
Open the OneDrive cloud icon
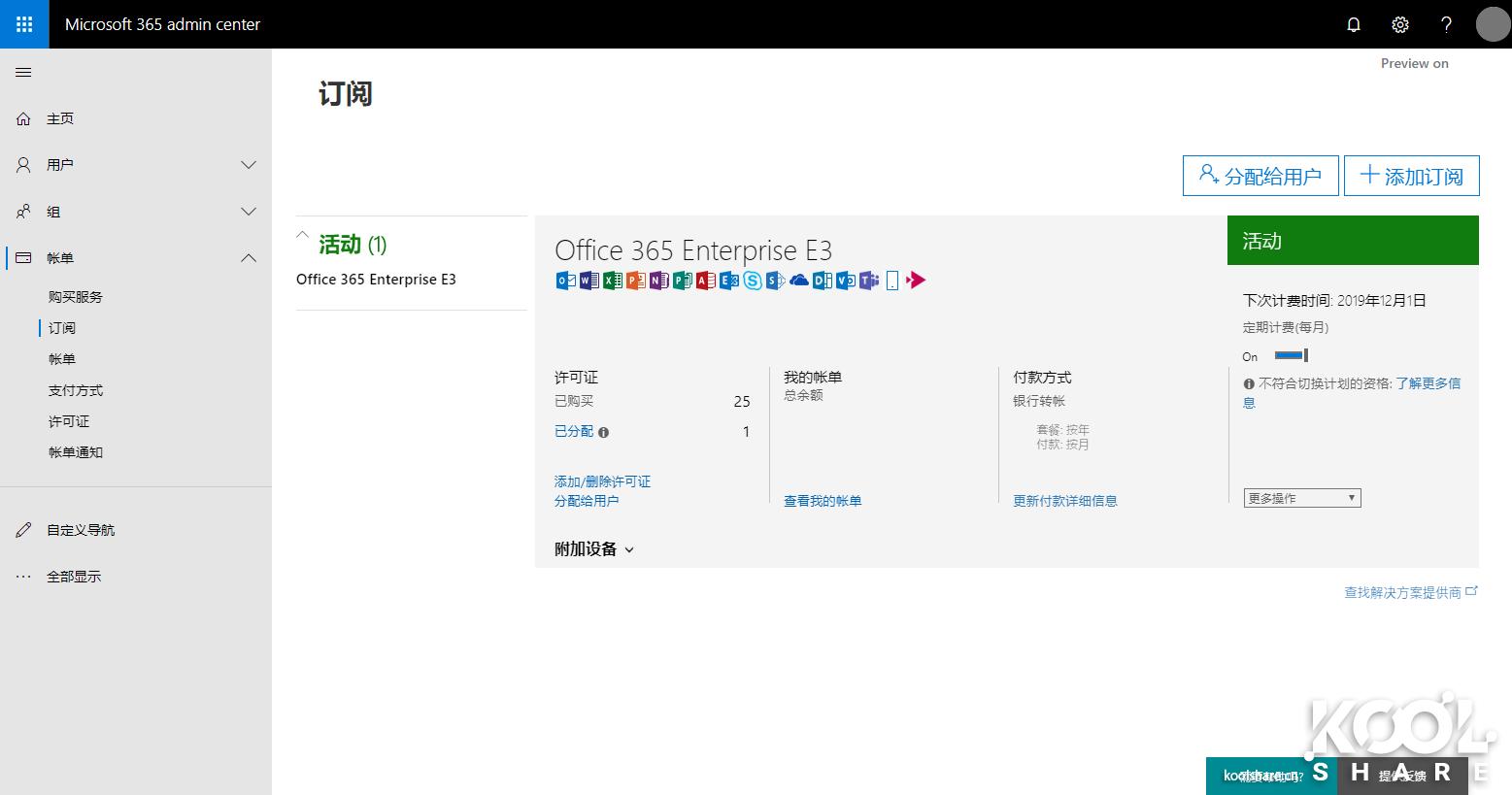coord(799,281)
